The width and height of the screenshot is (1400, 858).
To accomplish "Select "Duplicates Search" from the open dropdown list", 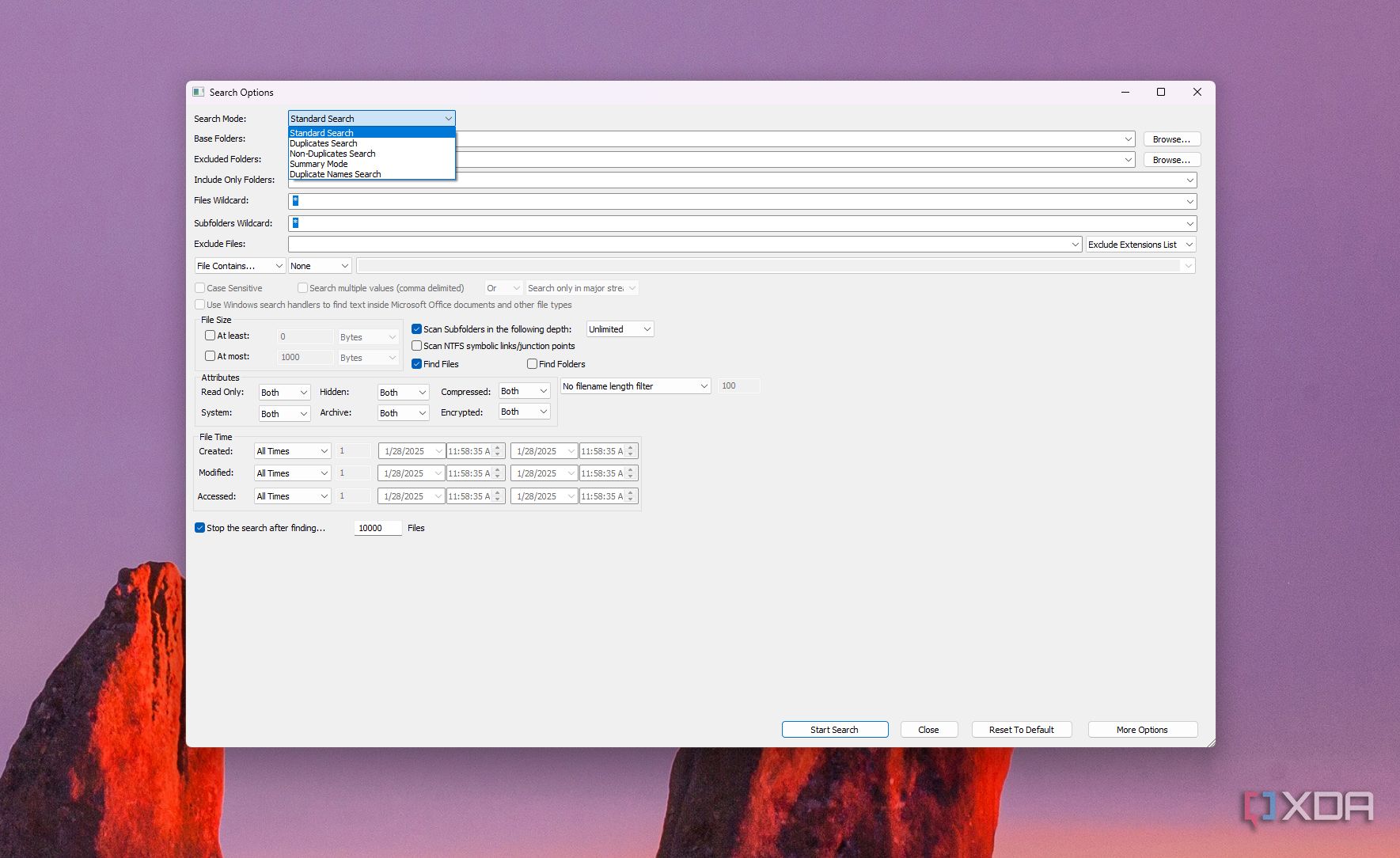I will (323, 143).
